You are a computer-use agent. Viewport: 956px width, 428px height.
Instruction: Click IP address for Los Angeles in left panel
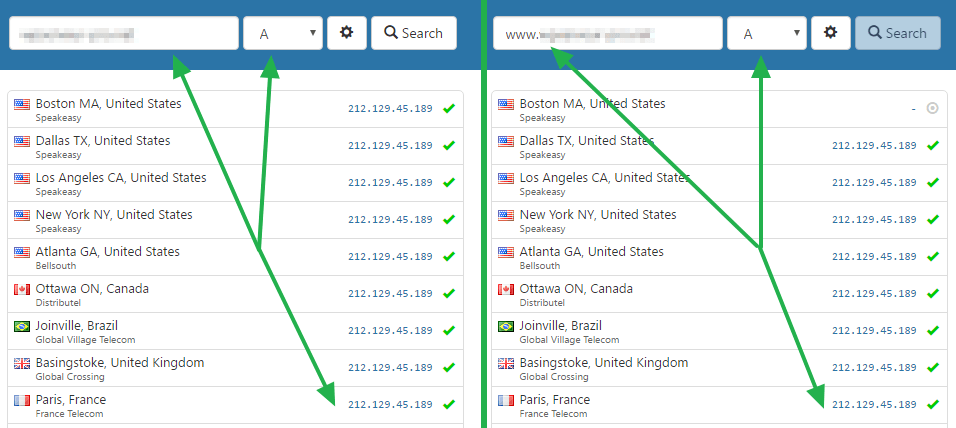(390, 182)
